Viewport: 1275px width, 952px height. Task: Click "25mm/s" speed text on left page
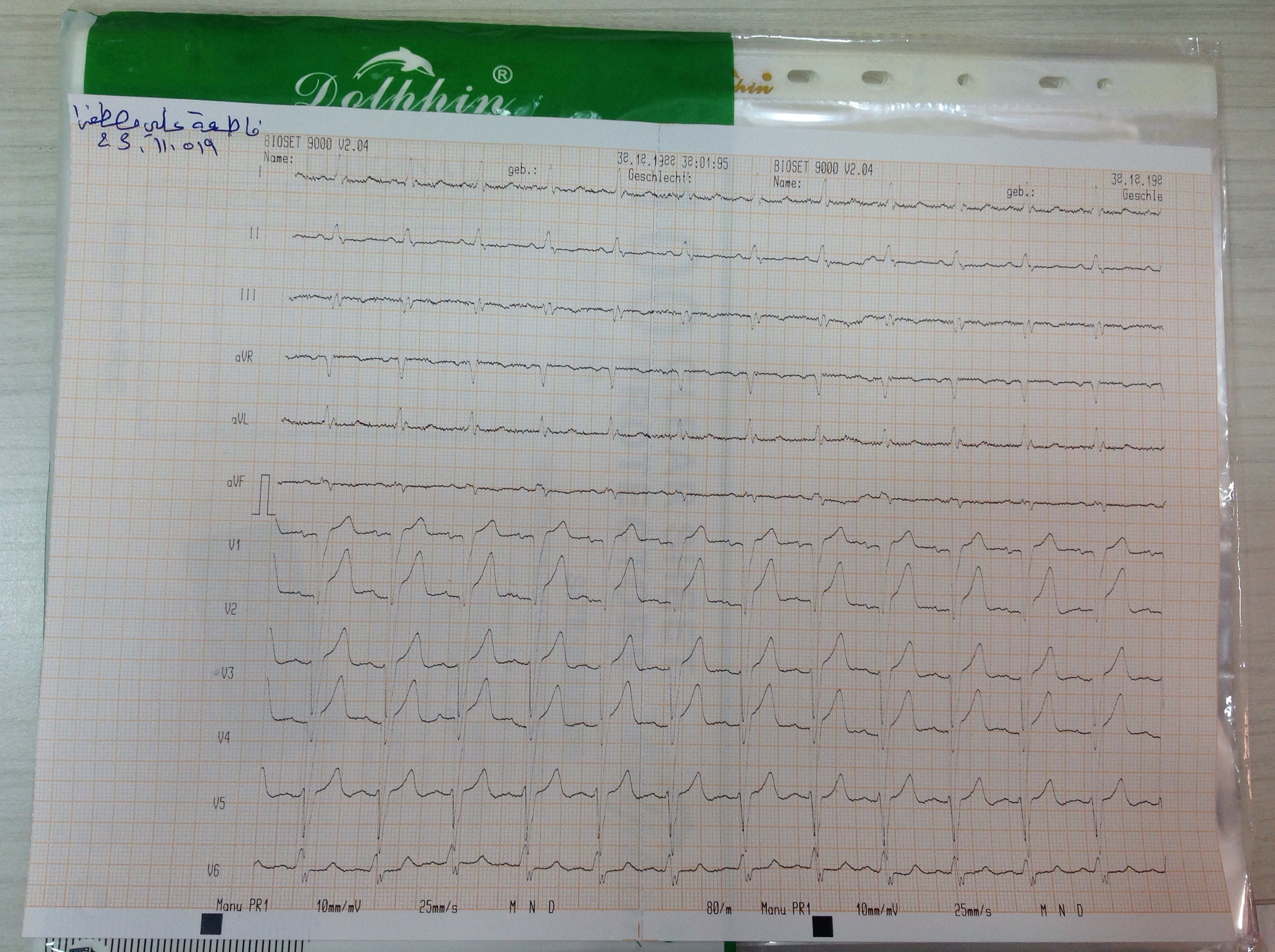tap(438, 908)
